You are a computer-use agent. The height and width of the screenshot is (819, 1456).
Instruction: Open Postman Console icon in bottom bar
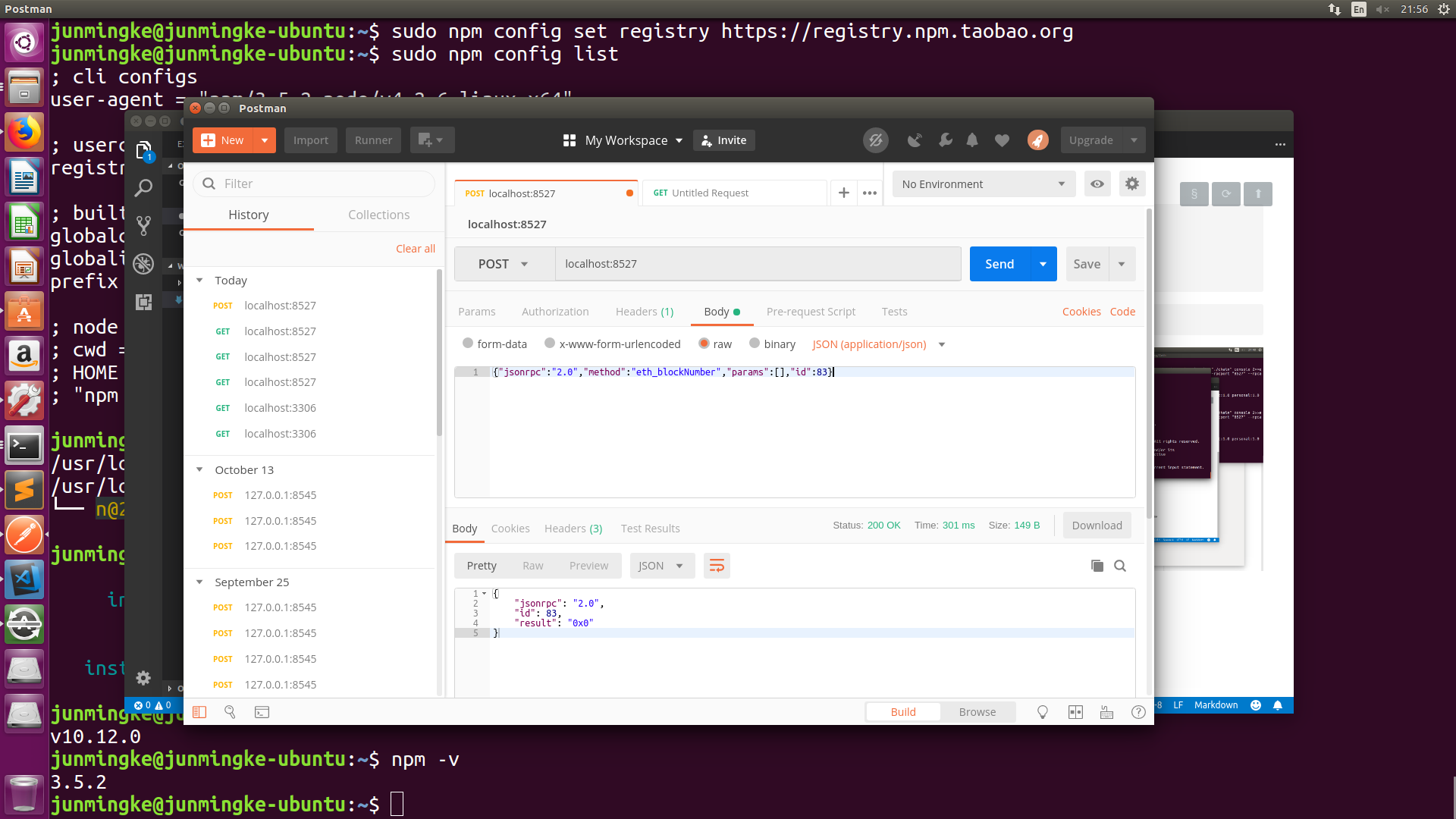(262, 712)
